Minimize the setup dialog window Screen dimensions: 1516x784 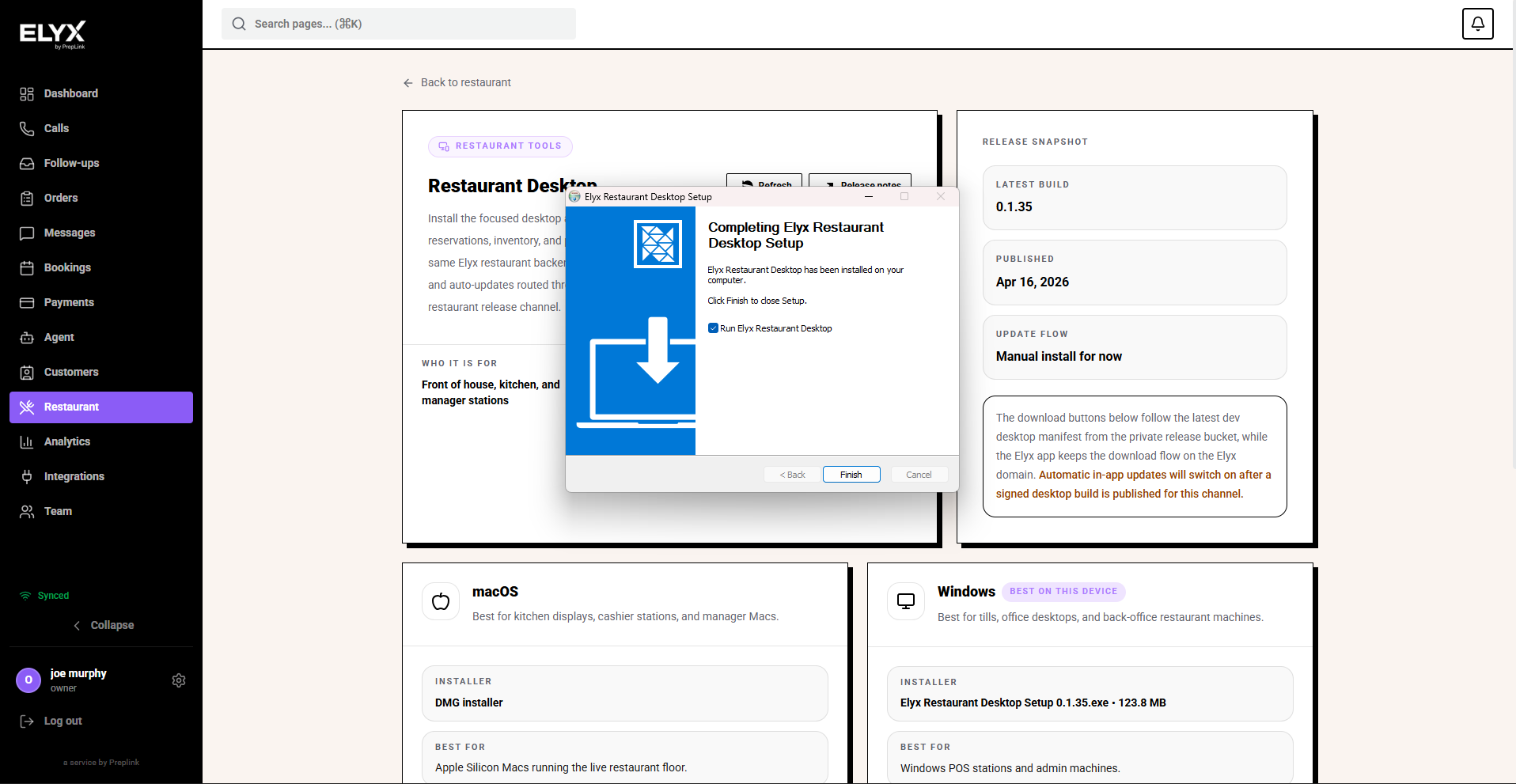(x=869, y=197)
